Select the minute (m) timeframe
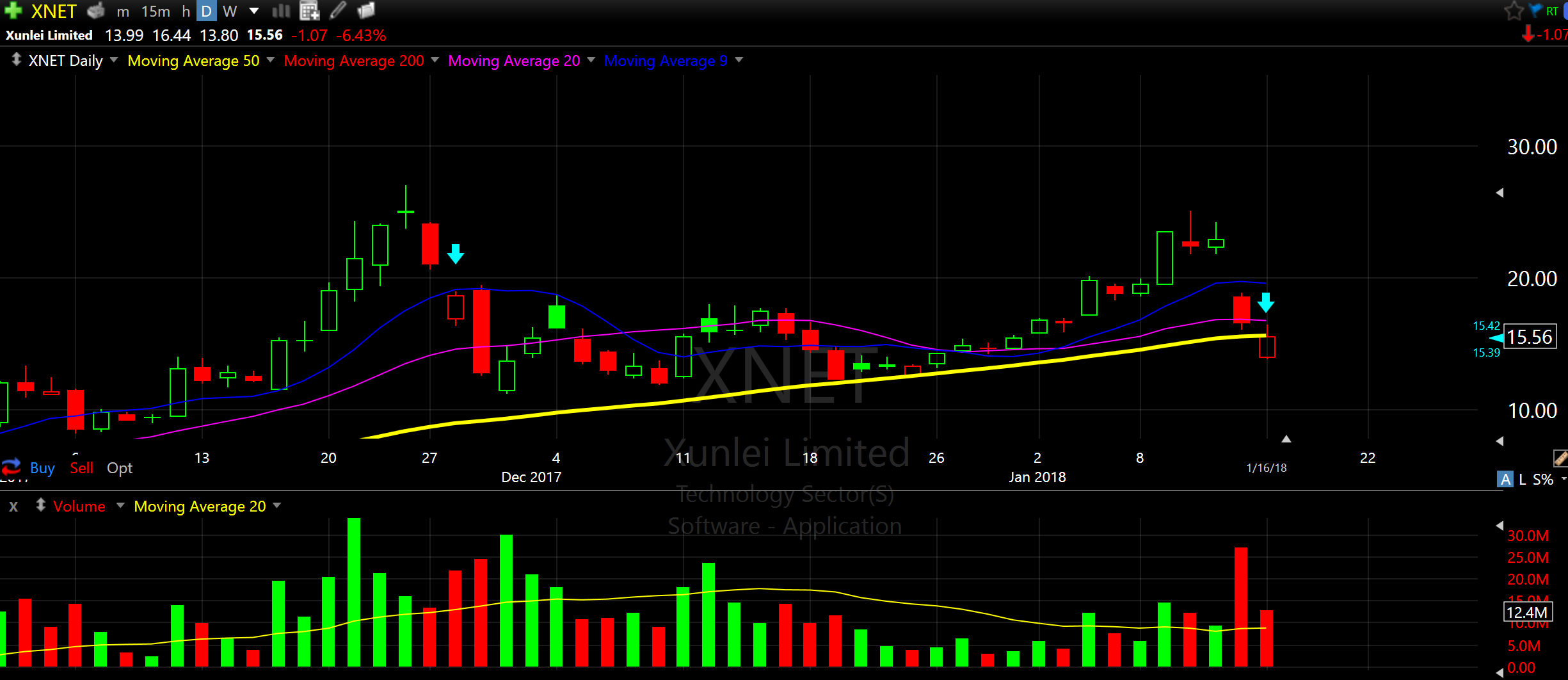The width and height of the screenshot is (1568, 680). point(123,12)
